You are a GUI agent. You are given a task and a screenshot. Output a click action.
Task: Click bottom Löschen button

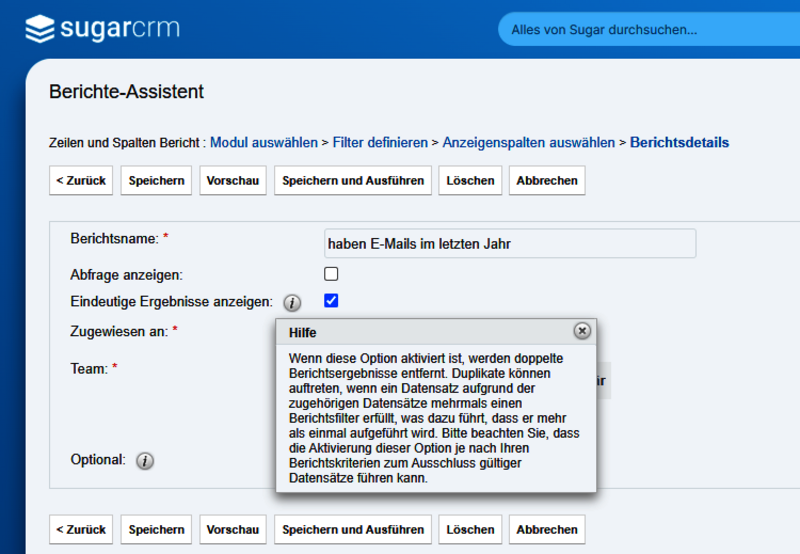point(470,530)
